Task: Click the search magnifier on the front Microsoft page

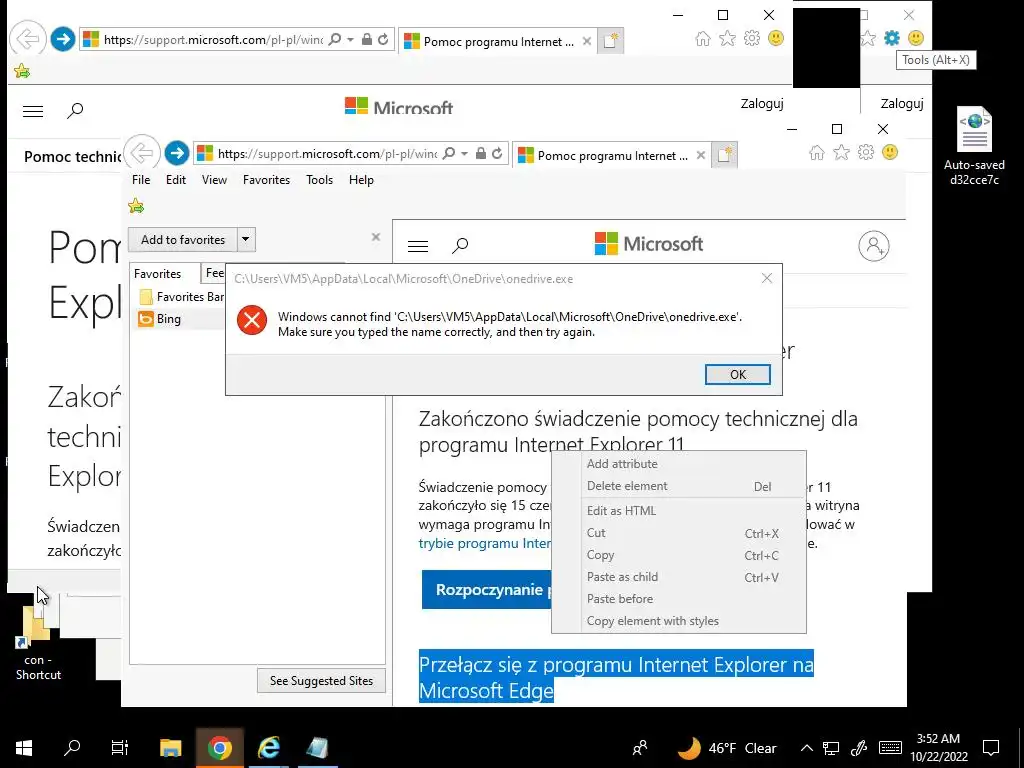Action: [x=460, y=246]
